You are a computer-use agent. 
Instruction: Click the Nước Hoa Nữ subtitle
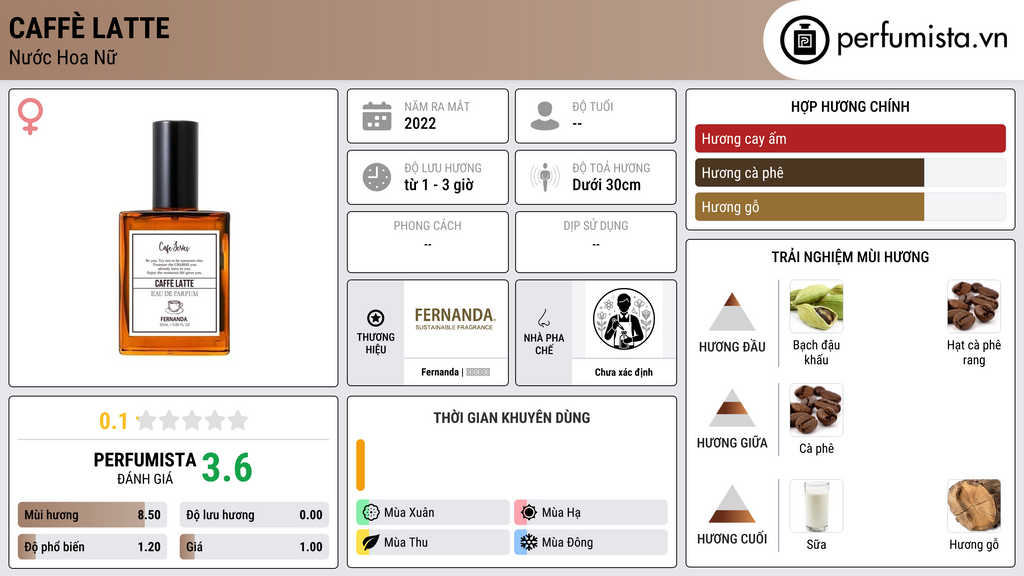coord(63,58)
